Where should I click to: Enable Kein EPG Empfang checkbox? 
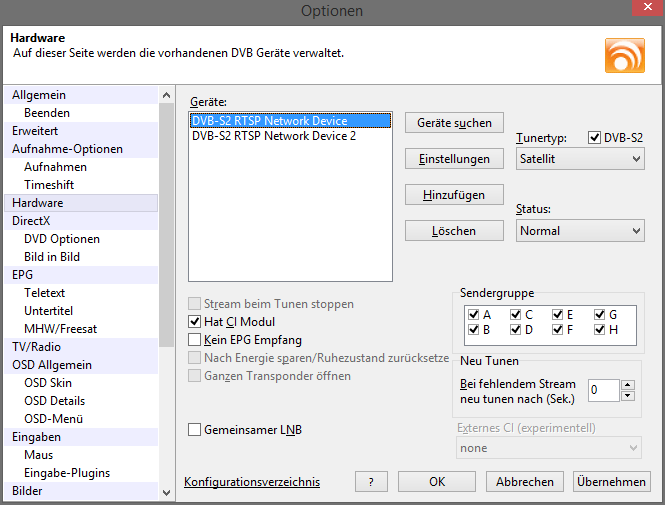[x=195, y=340]
